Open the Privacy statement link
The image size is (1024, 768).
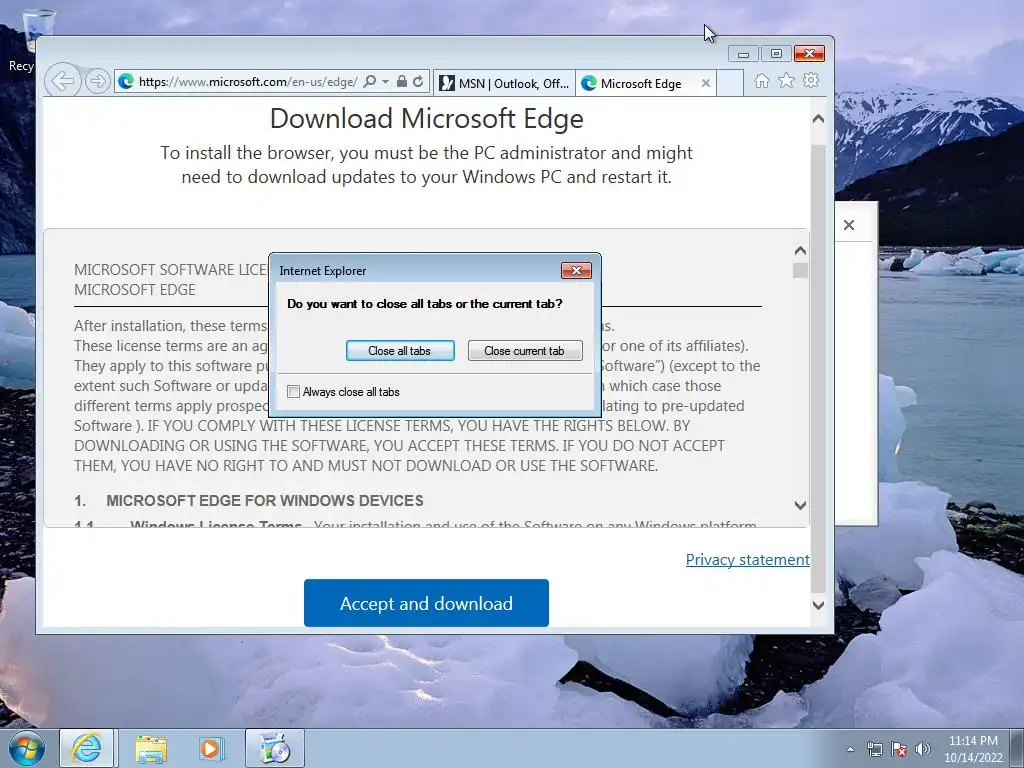point(748,560)
